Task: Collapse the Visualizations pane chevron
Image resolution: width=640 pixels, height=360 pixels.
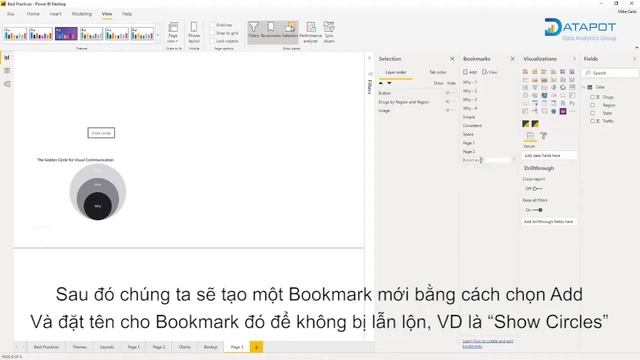Action: tap(574, 59)
